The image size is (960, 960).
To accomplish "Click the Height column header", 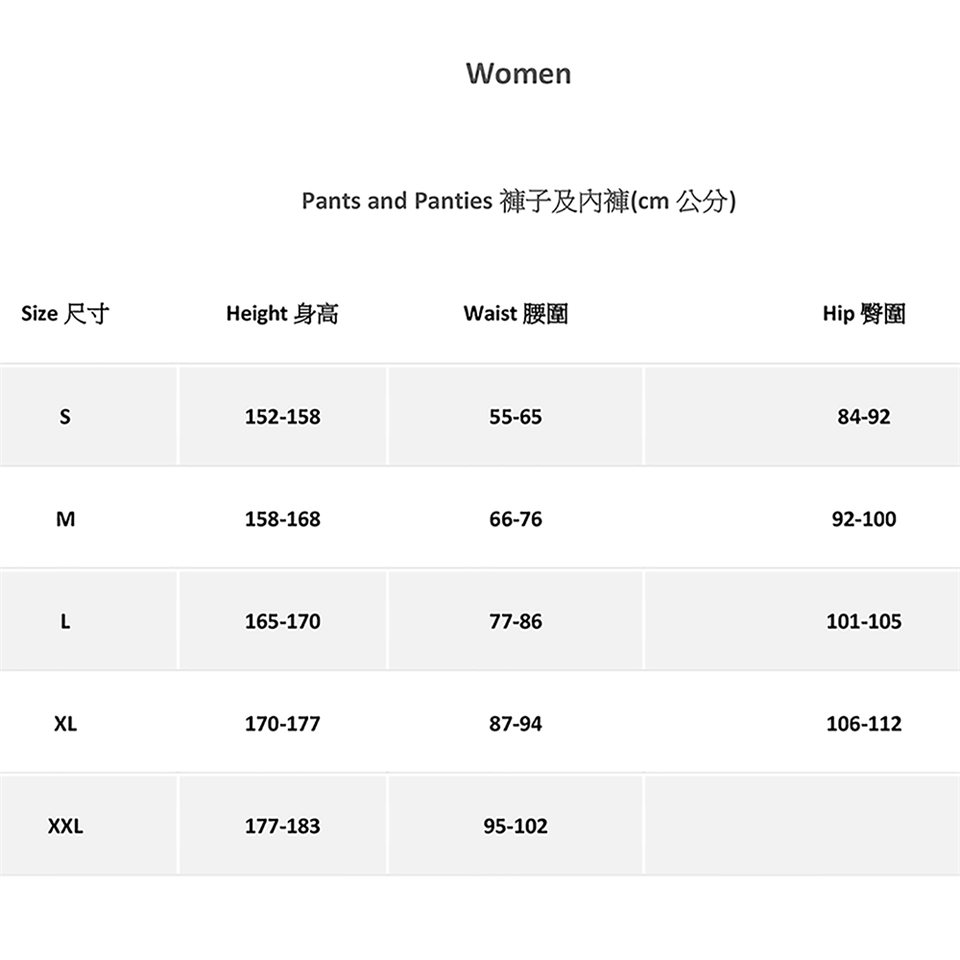I will click(282, 314).
